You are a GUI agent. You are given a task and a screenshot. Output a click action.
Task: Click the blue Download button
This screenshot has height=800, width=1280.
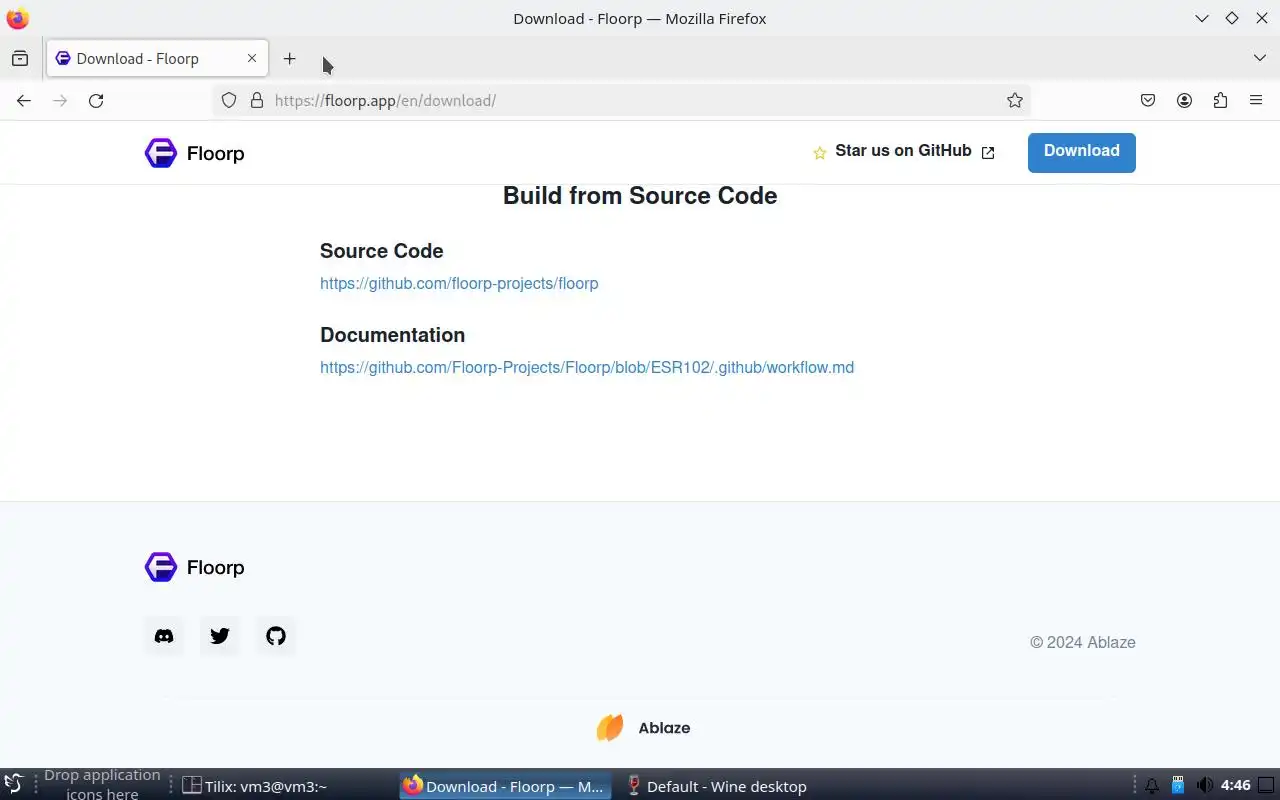pyautogui.click(x=1082, y=152)
